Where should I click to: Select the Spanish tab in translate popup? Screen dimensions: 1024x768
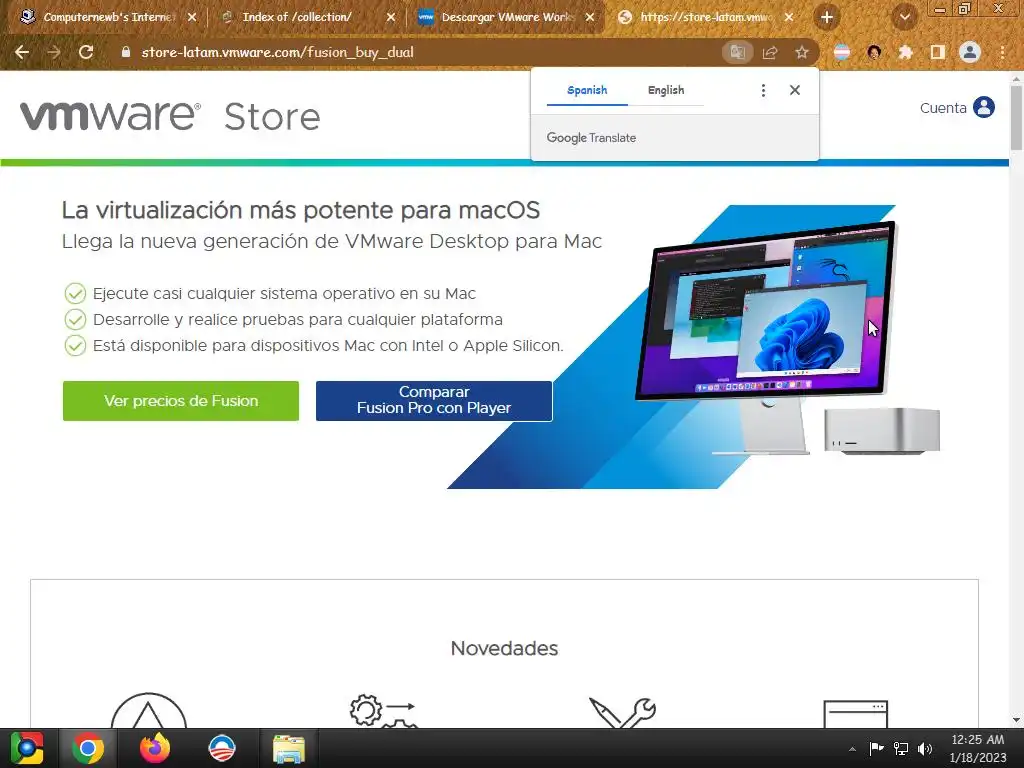[587, 90]
